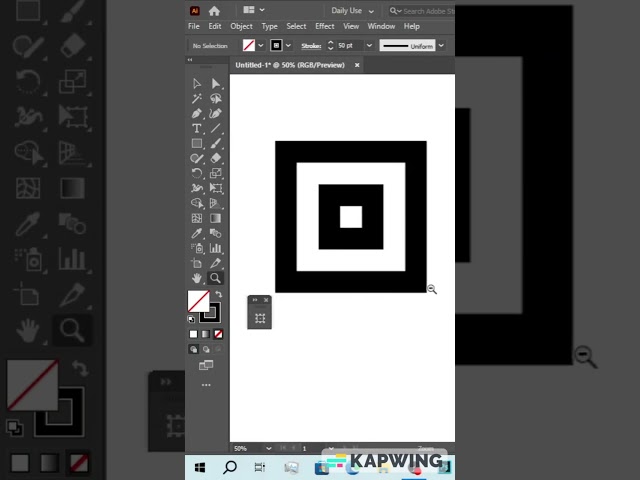
Task: Click the Home icon
Action: 214,11
